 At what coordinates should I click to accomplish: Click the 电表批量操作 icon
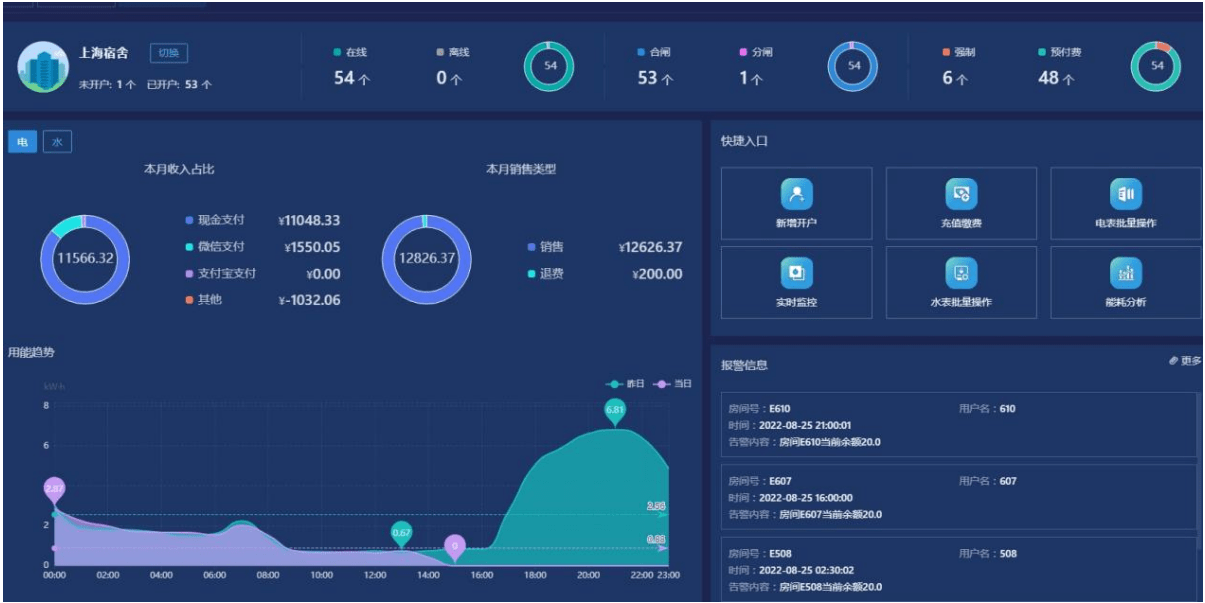[x=1125, y=194]
